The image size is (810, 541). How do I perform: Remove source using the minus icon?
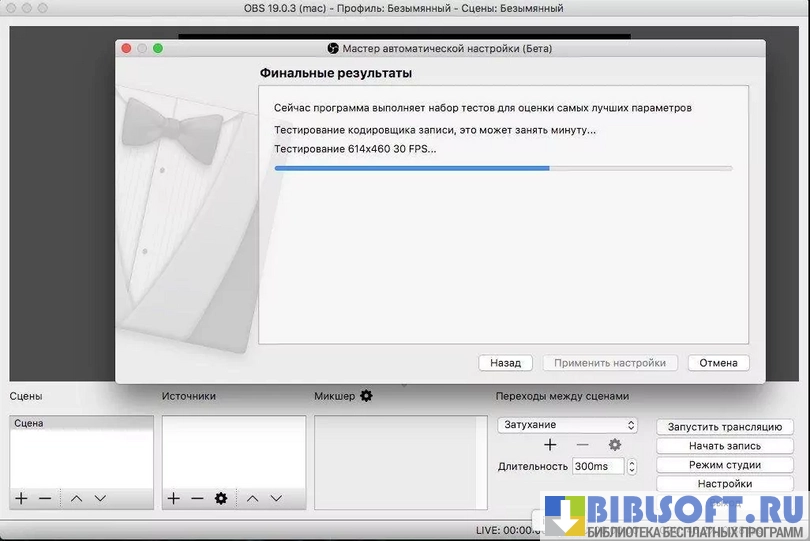point(197,498)
